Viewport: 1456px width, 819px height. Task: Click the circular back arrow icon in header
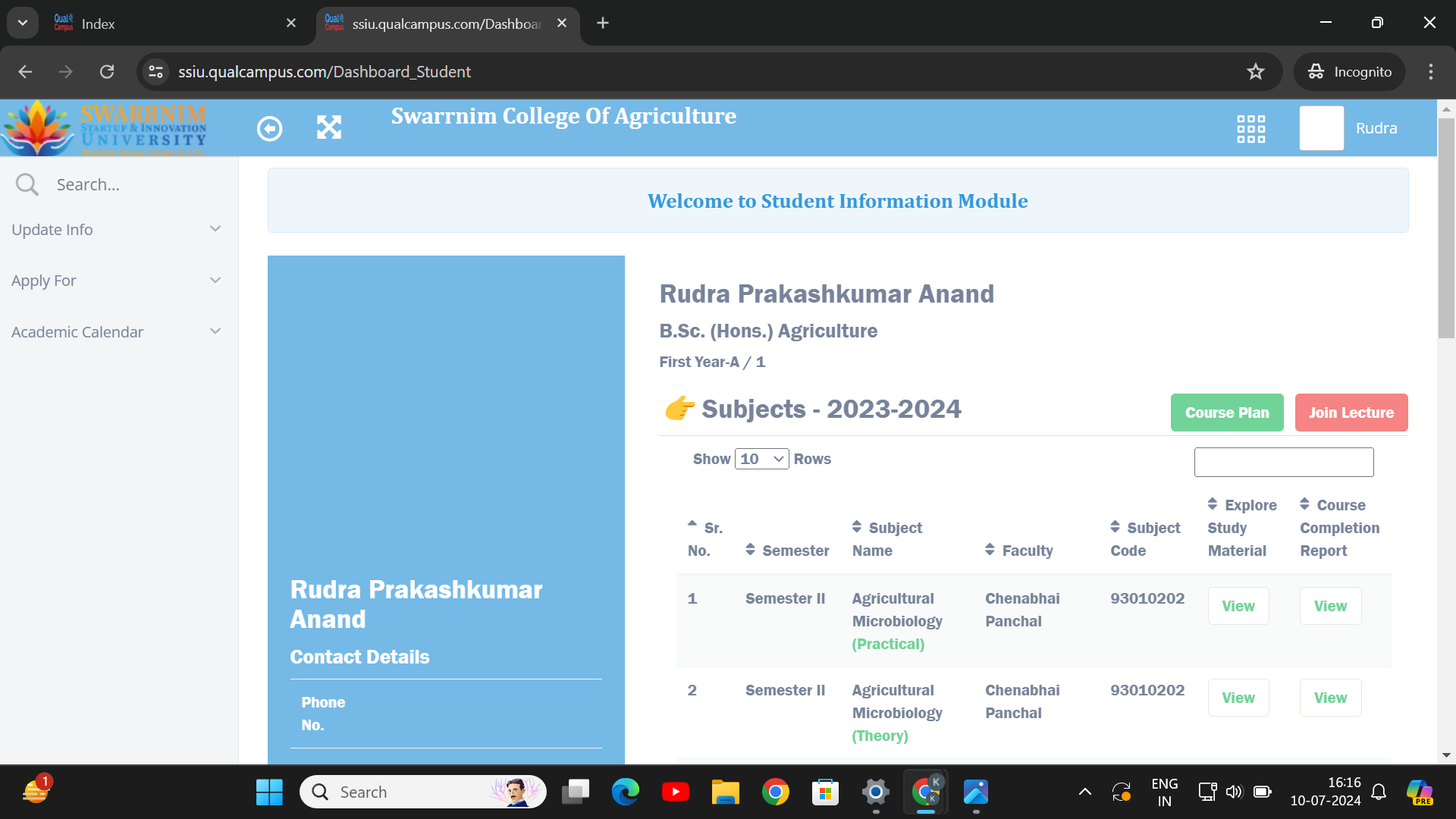[269, 128]
